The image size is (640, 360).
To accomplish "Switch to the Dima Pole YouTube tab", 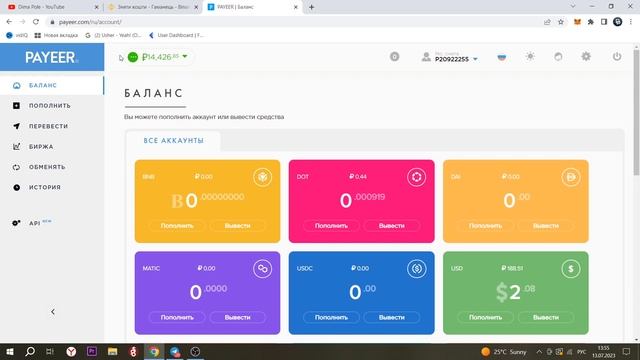I will (x=52, y=7).
